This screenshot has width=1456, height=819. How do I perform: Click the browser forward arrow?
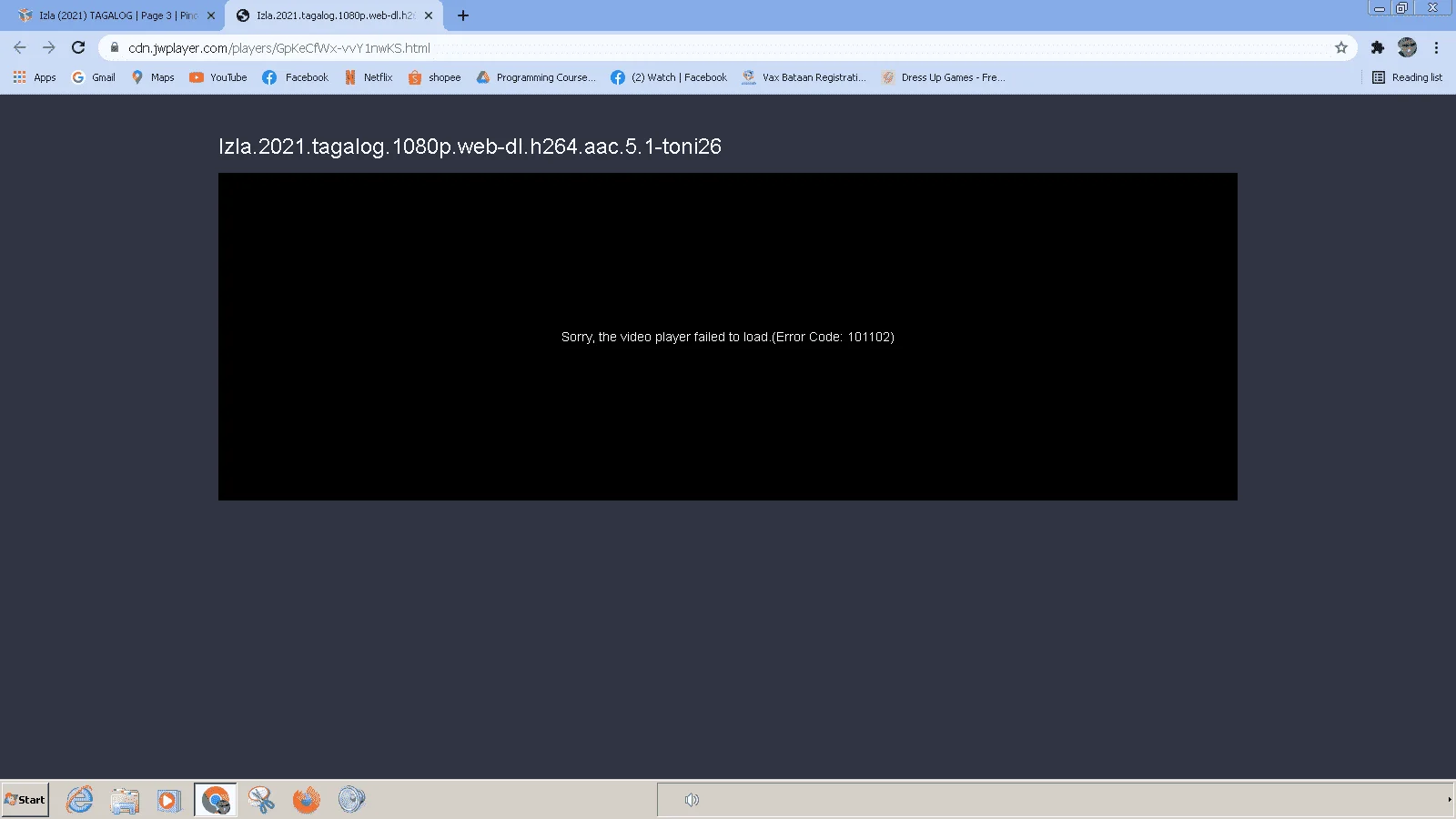pos(49,47)
